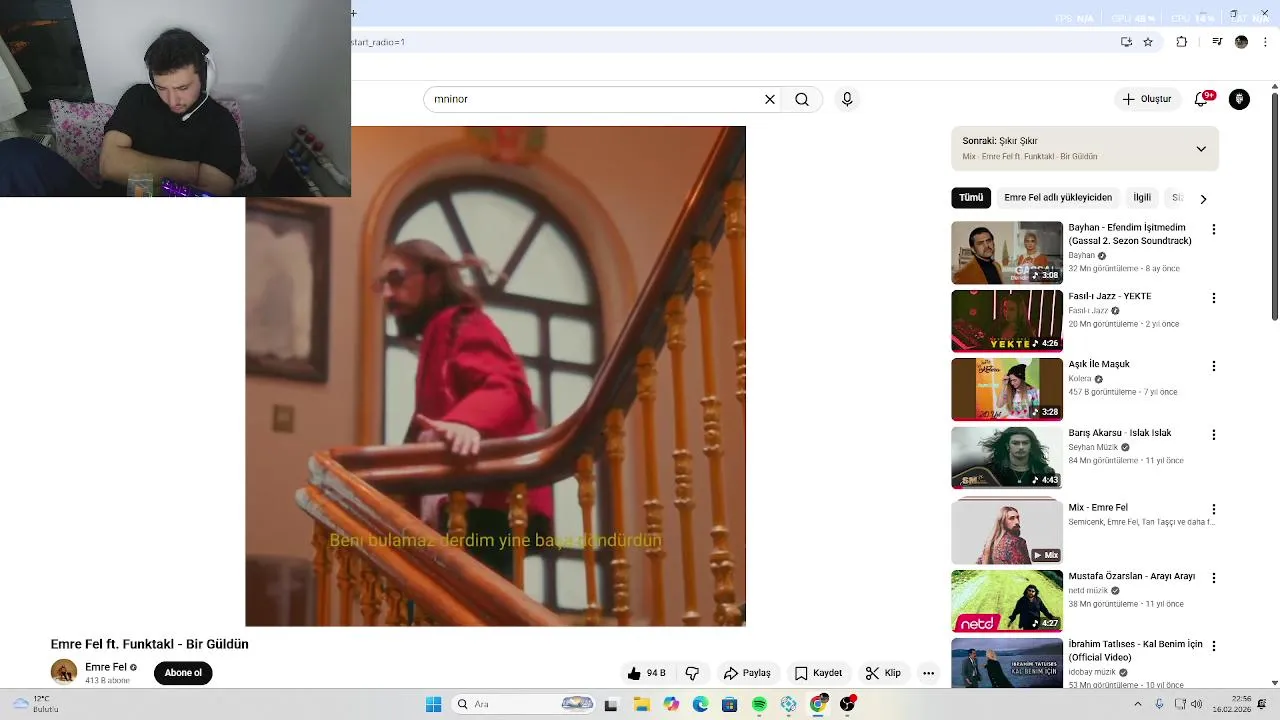Open the Bayhan - Efendim İşitmedim thumbnail
Screen dimensions: 1280x720
pos(1007,252)
